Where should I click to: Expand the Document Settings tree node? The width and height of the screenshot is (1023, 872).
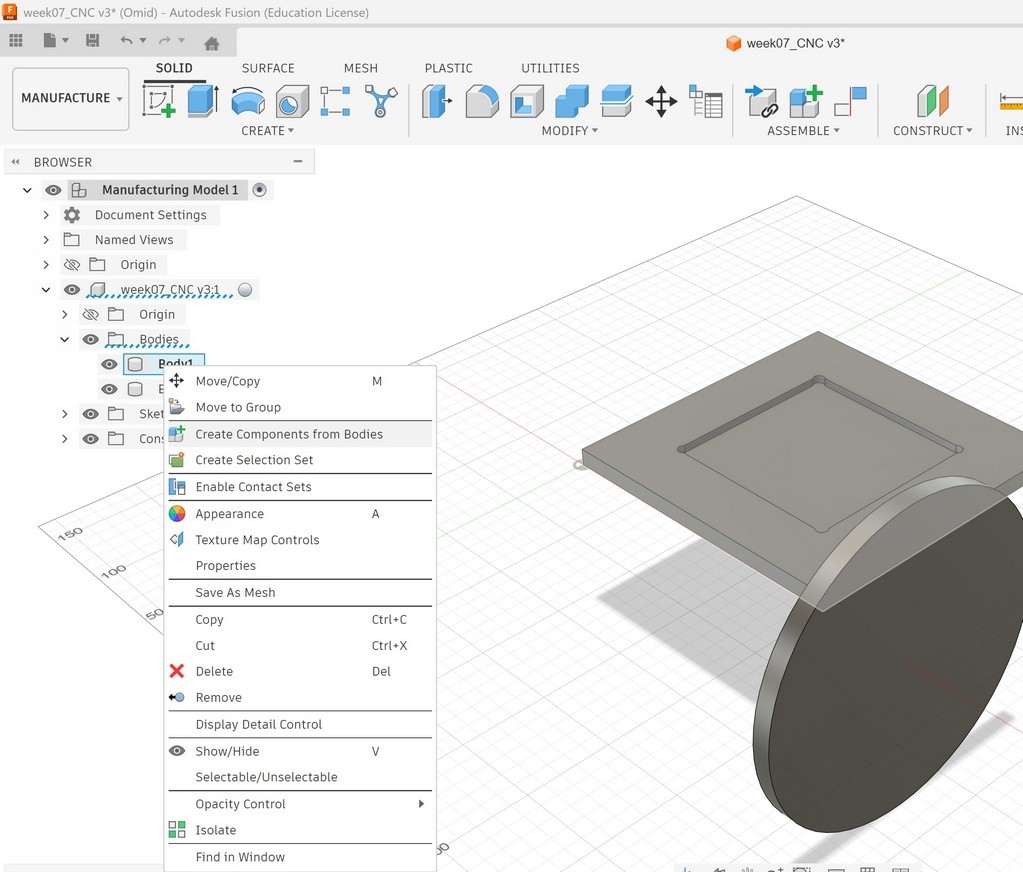(x=46, y=215)
